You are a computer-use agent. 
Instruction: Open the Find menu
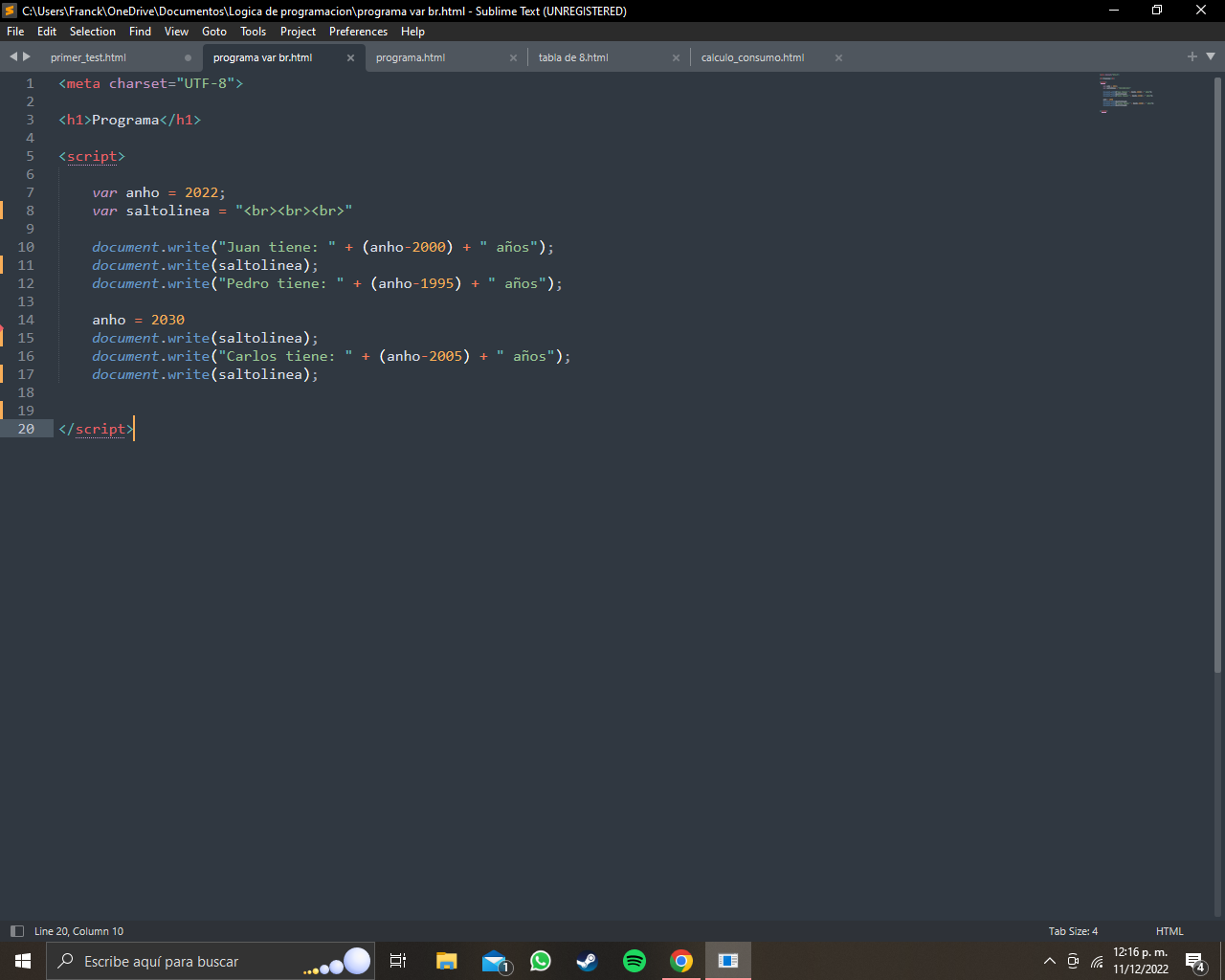click(140, 32)
